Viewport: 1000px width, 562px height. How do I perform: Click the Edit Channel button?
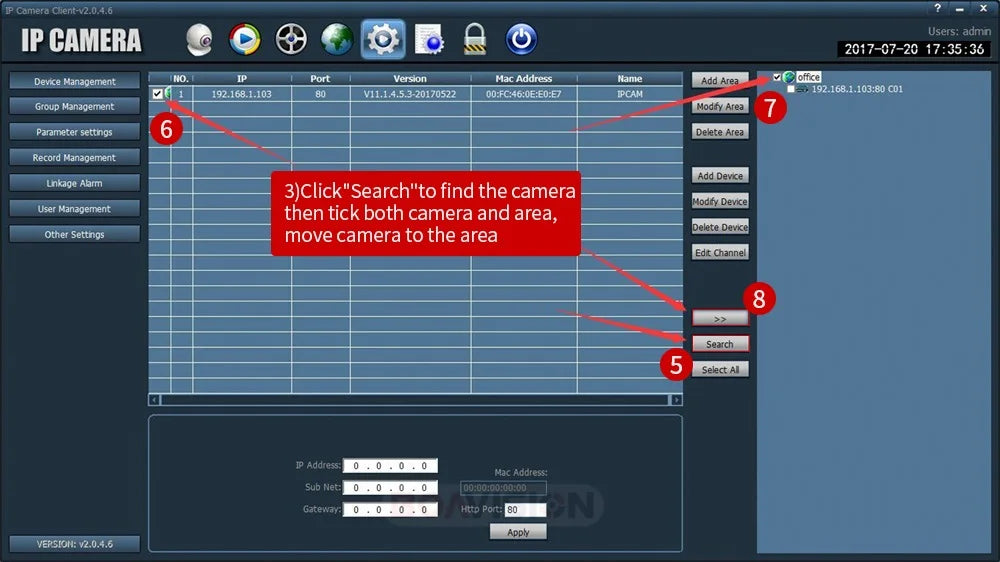pos(720,253)
